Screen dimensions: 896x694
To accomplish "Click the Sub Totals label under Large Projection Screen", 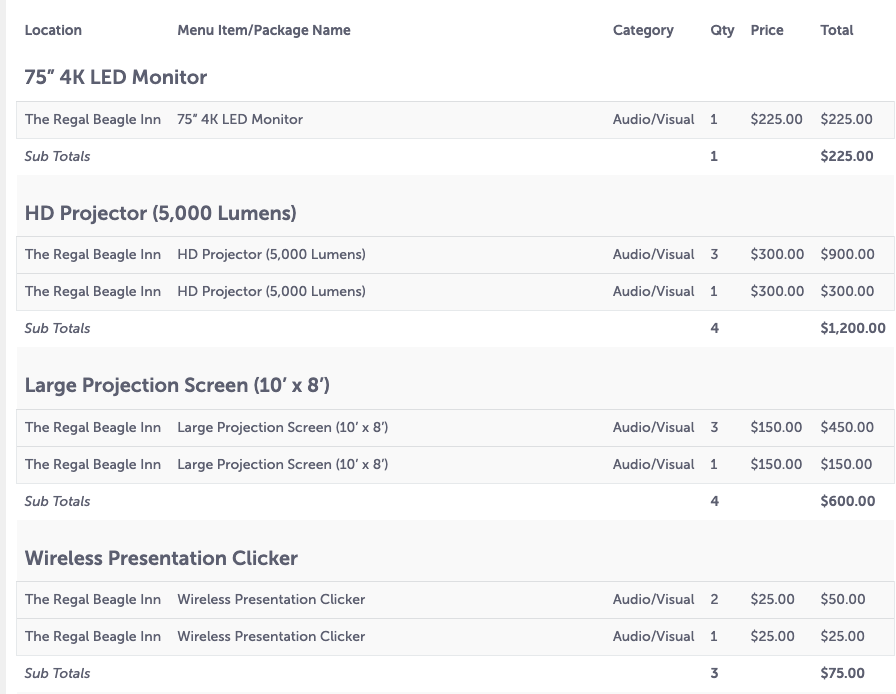I will tap(57, 501).
